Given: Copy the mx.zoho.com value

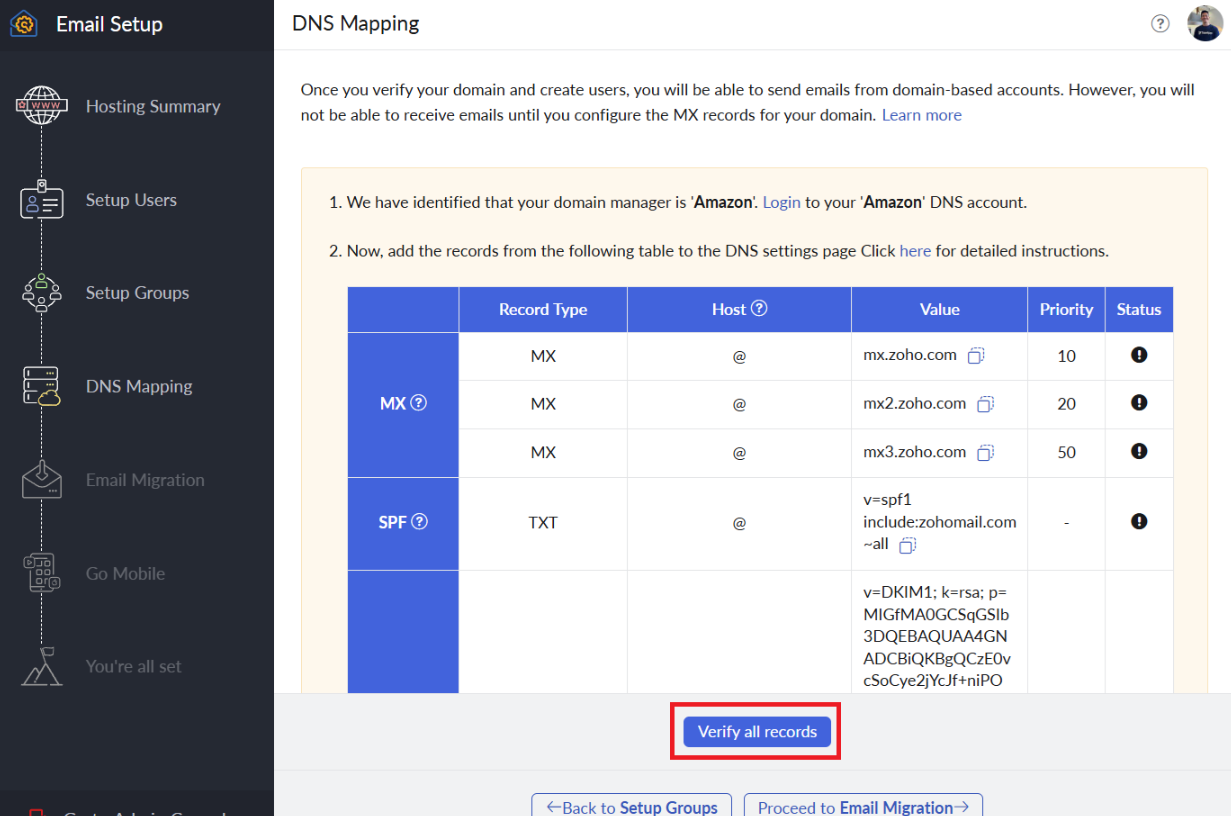Looking at the screenshot, I should (x=977, y=355).
